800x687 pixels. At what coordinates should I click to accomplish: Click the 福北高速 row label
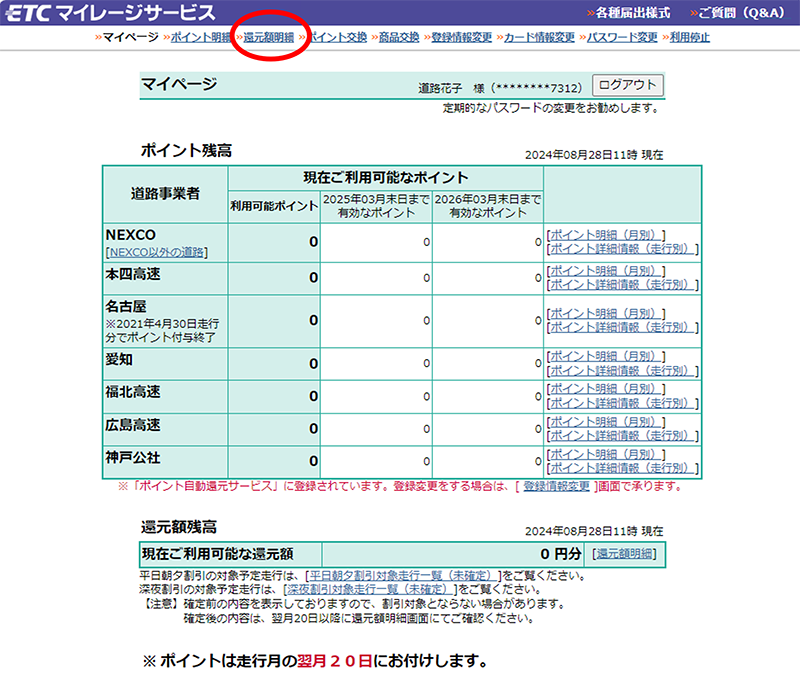point(133,392)
